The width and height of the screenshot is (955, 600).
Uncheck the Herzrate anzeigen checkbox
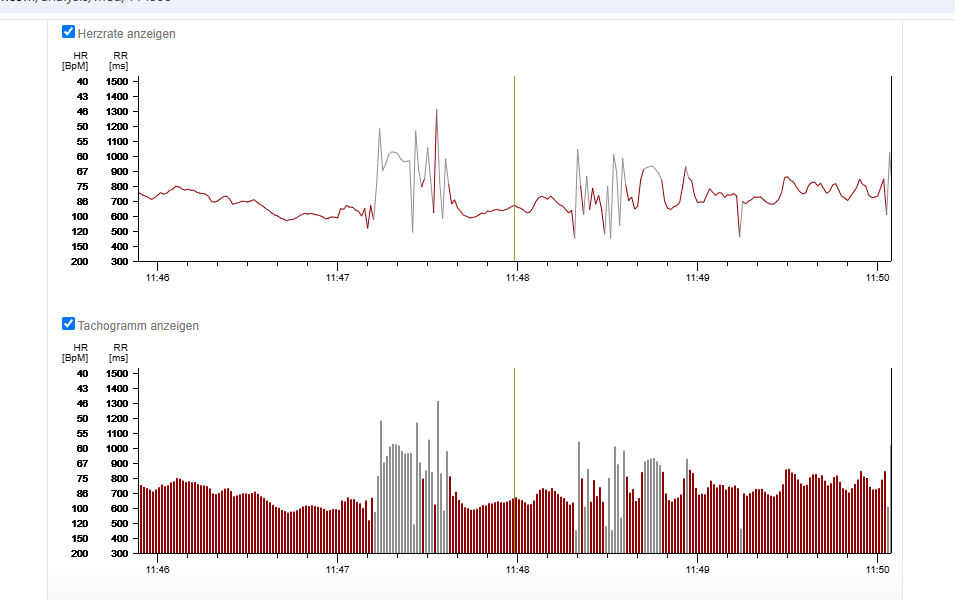[69, 32]
